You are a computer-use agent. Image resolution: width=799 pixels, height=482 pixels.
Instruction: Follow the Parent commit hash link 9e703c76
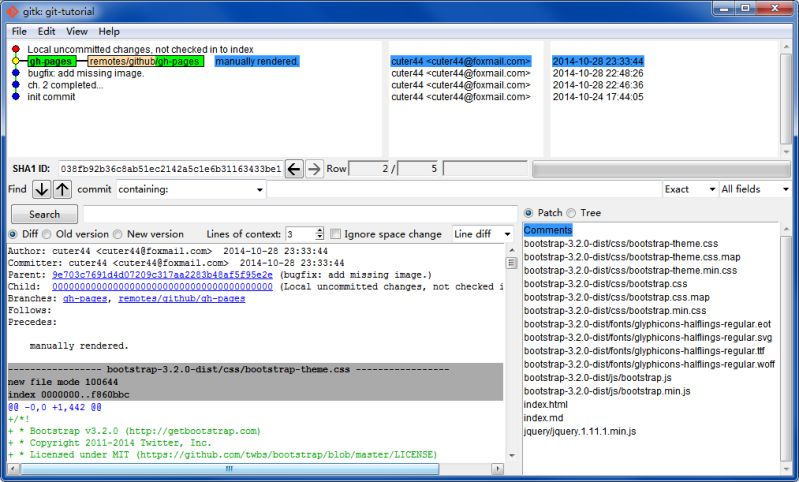click(x=162, y=275)
